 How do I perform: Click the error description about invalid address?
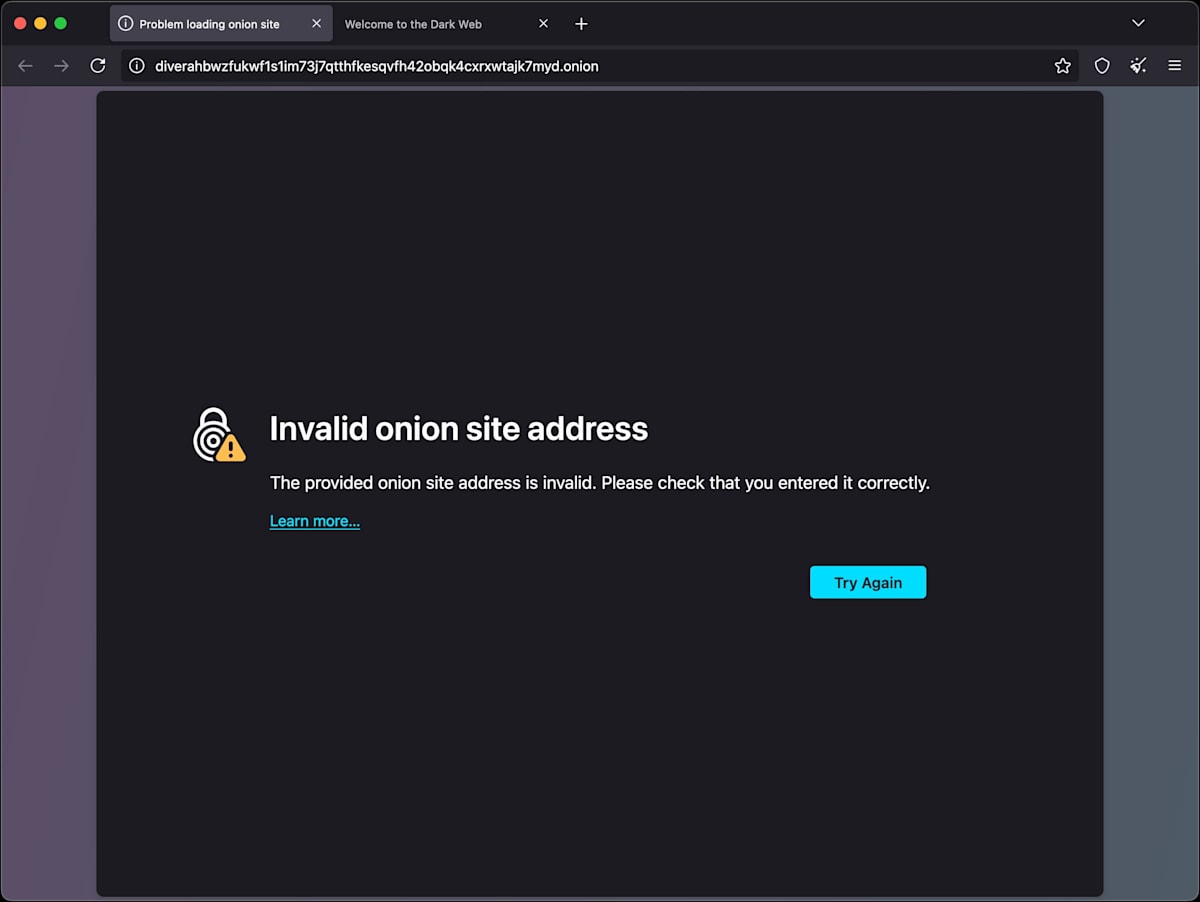[600, 483]
